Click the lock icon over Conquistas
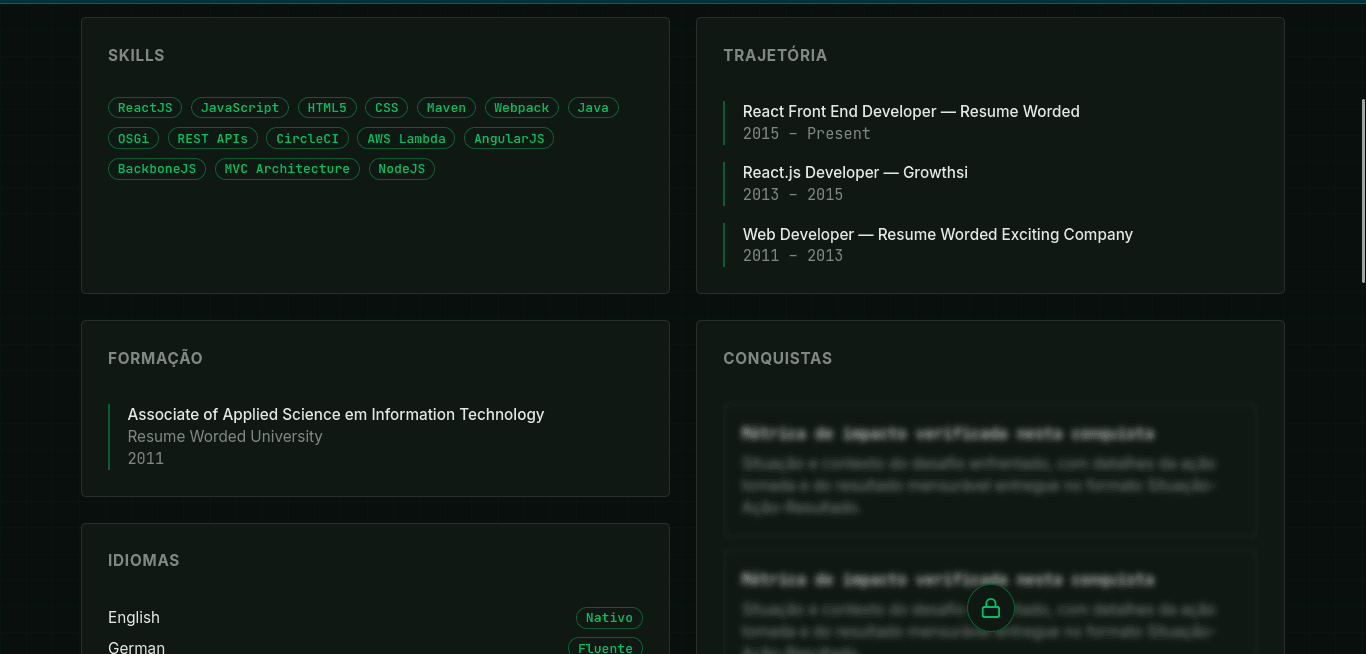Screen dimensions: 1366x654 pos(991,608)
